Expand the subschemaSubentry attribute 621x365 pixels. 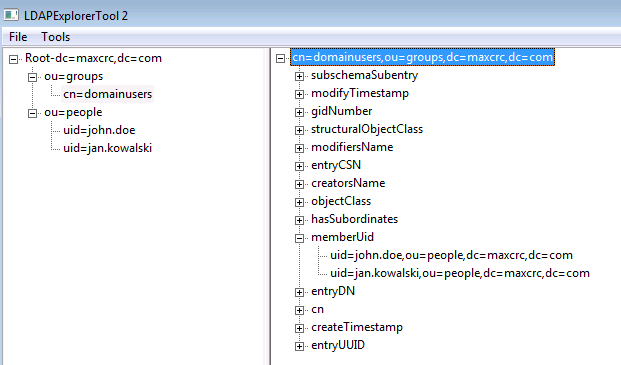point(299,76)
